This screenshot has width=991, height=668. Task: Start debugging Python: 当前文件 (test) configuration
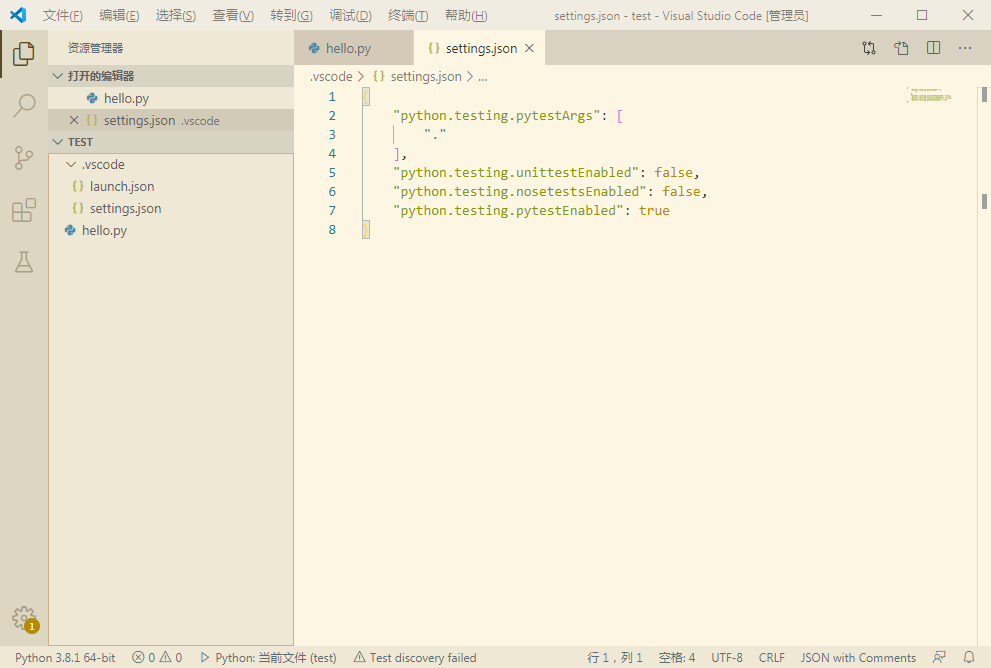(x=268, y=657)
